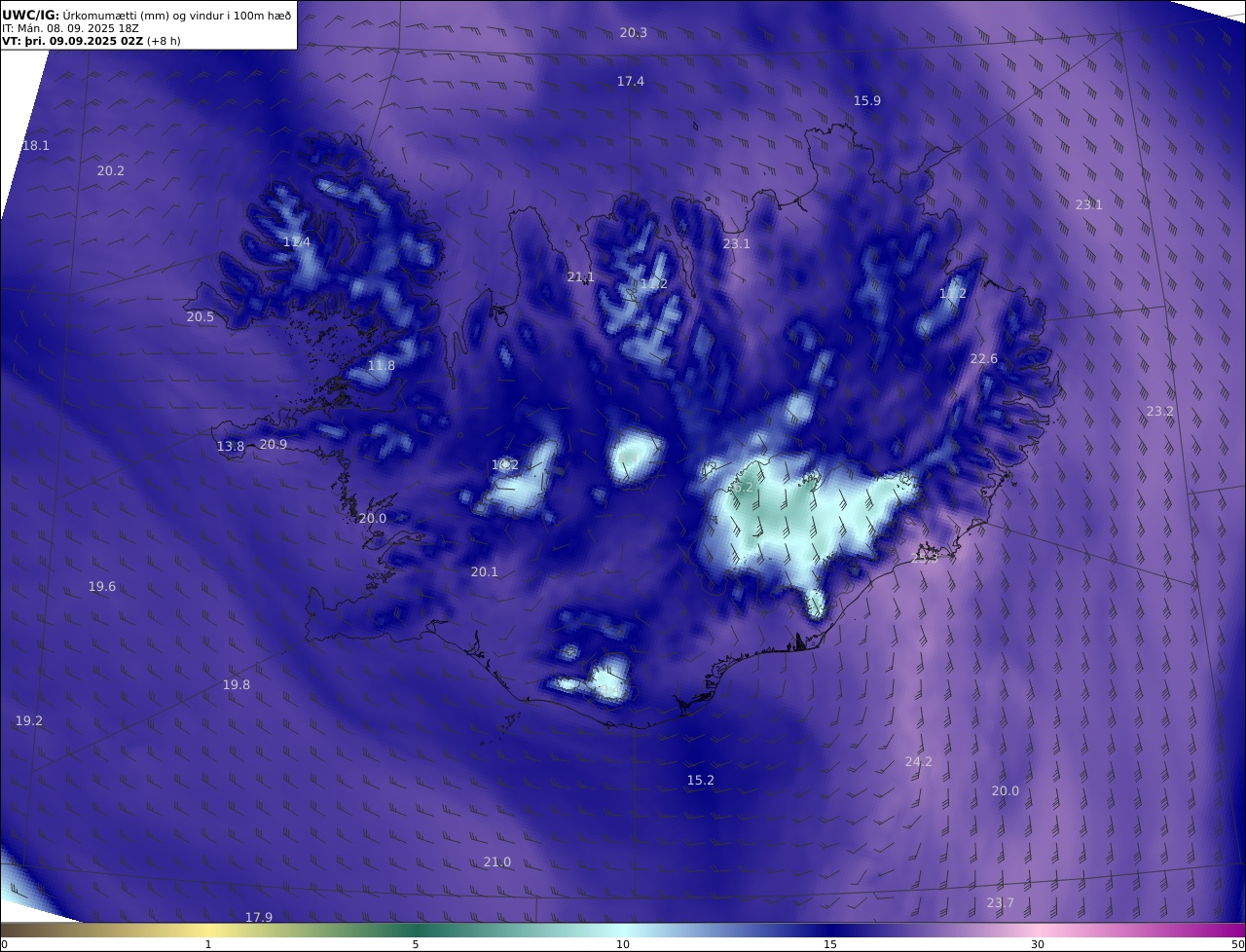
Task: Click the colorbar tick label 0
Action: [x=4, y=944]
